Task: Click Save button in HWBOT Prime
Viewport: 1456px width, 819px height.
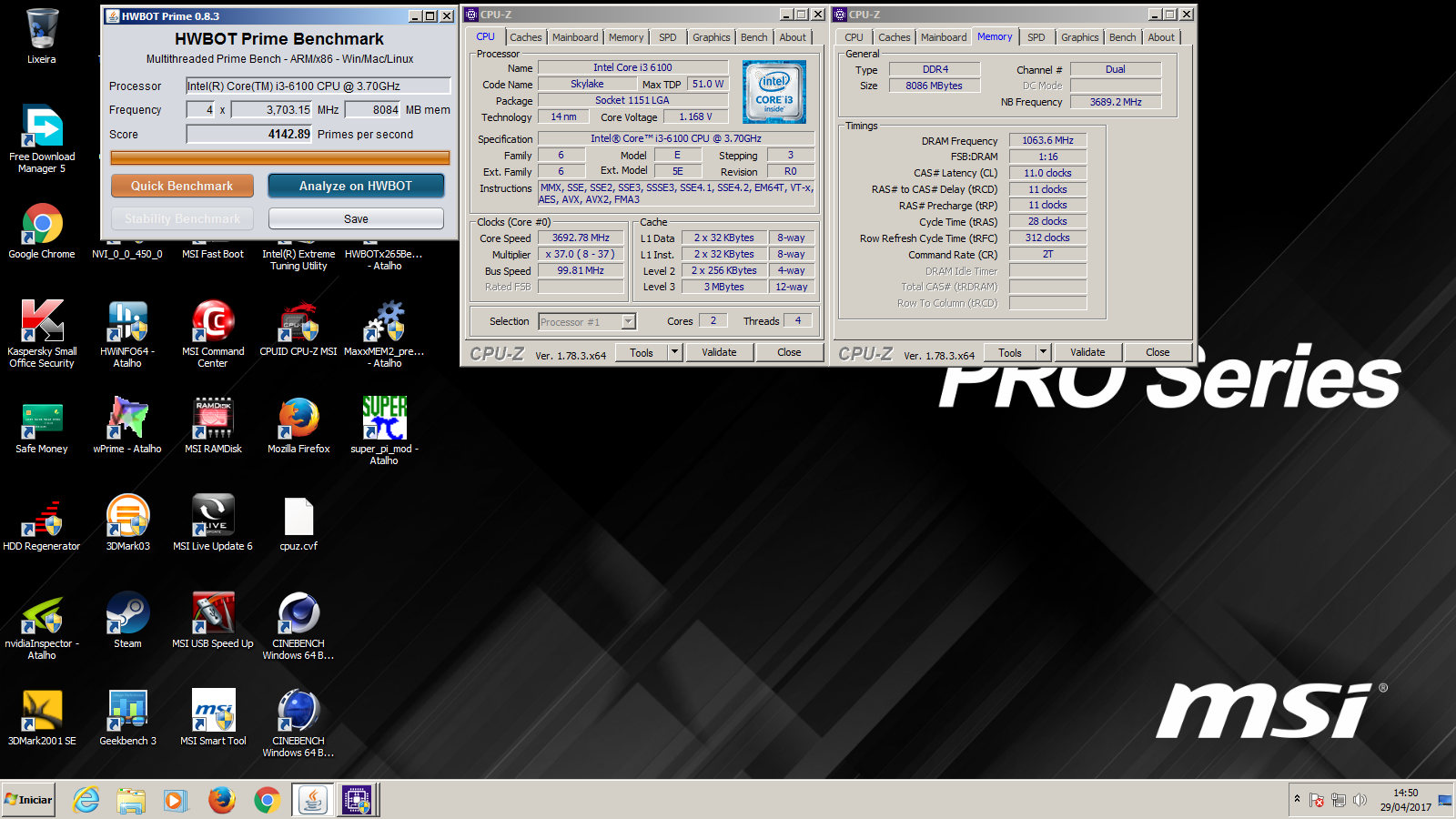Action: coord(356,218)
